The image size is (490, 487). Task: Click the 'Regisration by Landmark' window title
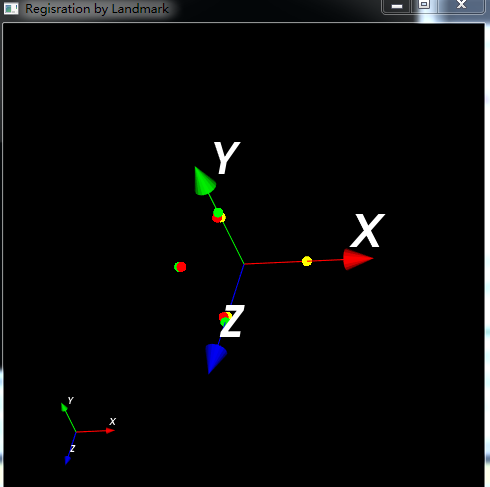97,9
